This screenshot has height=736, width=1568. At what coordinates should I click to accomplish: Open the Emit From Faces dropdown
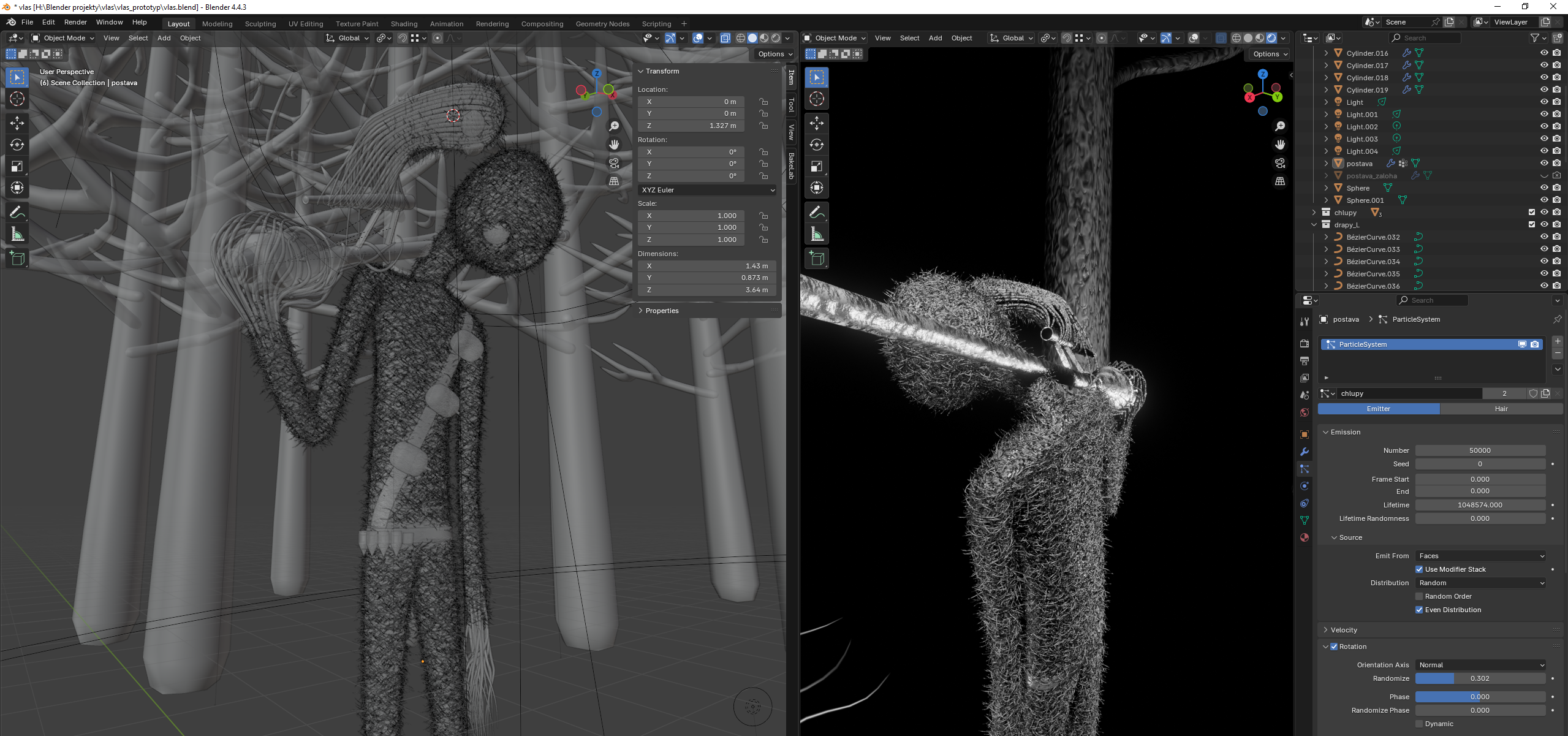(x=1480, y=556)
